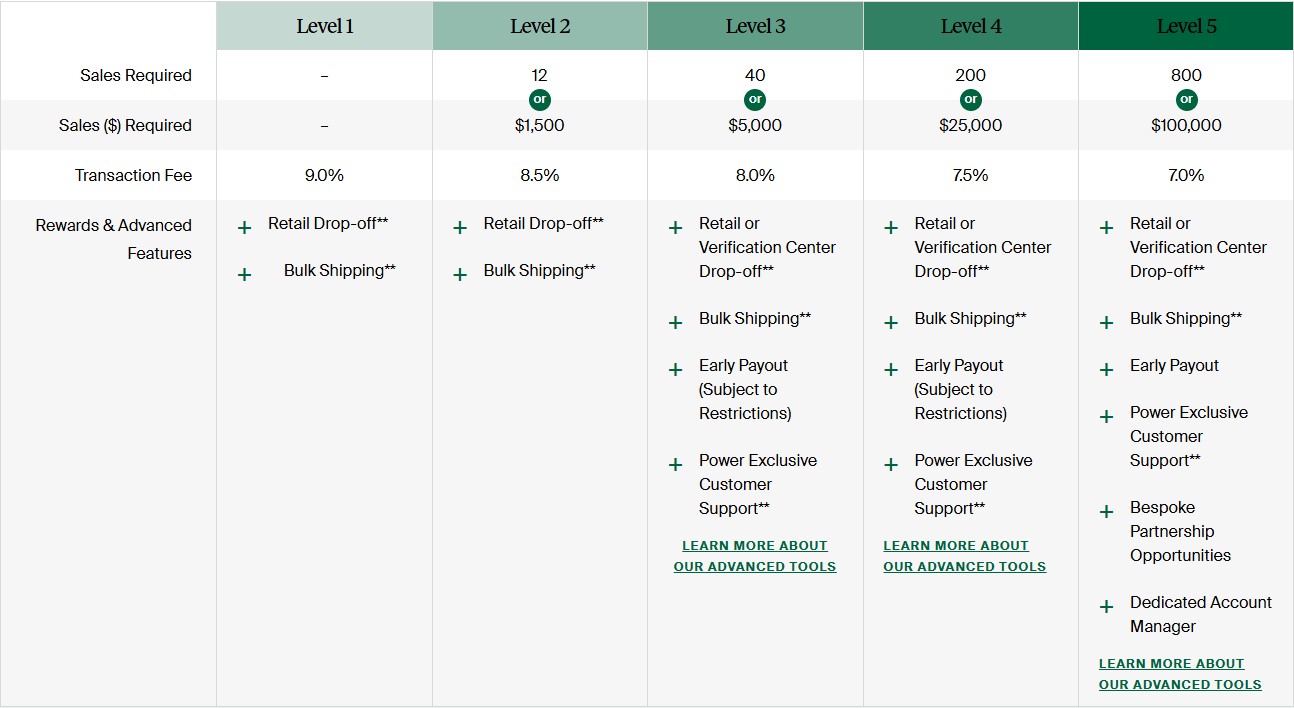Click the Level 2 header cell
This screenshot has height=708, width=1294.
coord(540,26)
